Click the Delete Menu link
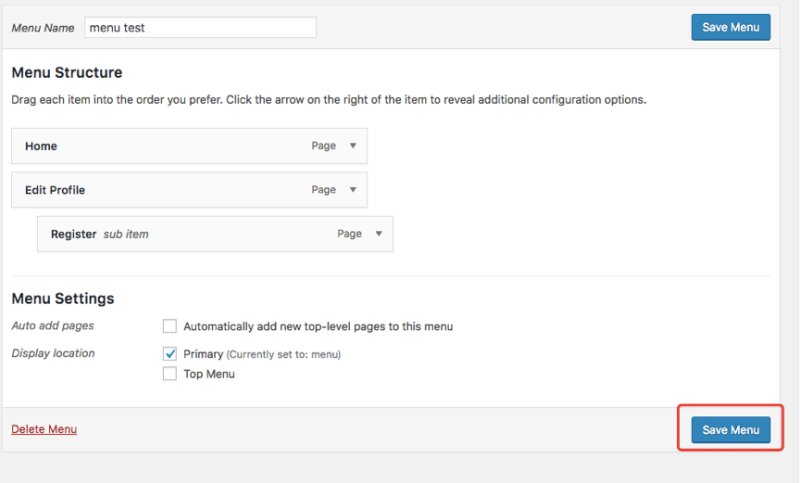The width and height of the screenshot is (800, 483). coord(44,429)
